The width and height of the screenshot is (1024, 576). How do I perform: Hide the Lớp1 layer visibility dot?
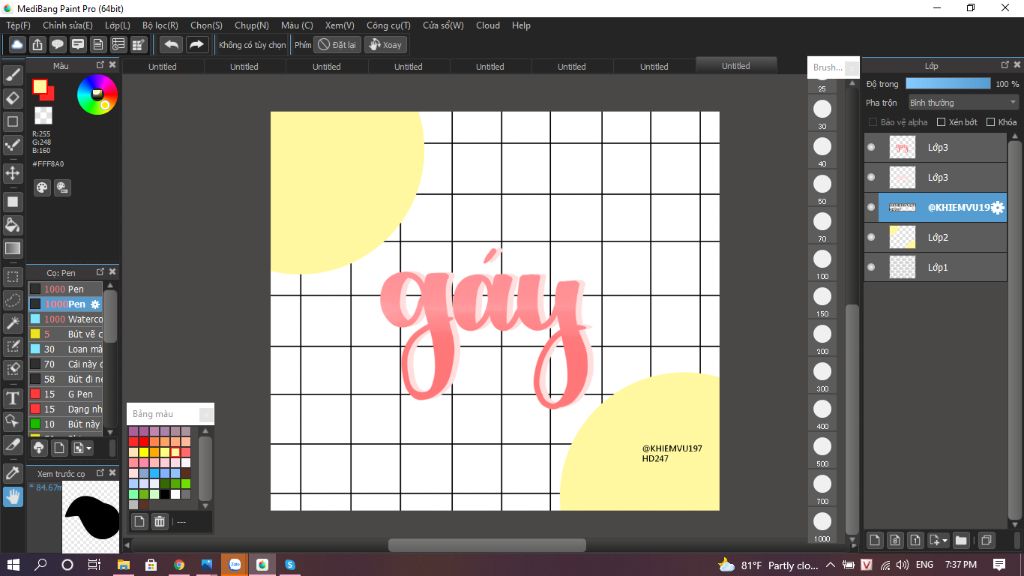click(871, 267)
